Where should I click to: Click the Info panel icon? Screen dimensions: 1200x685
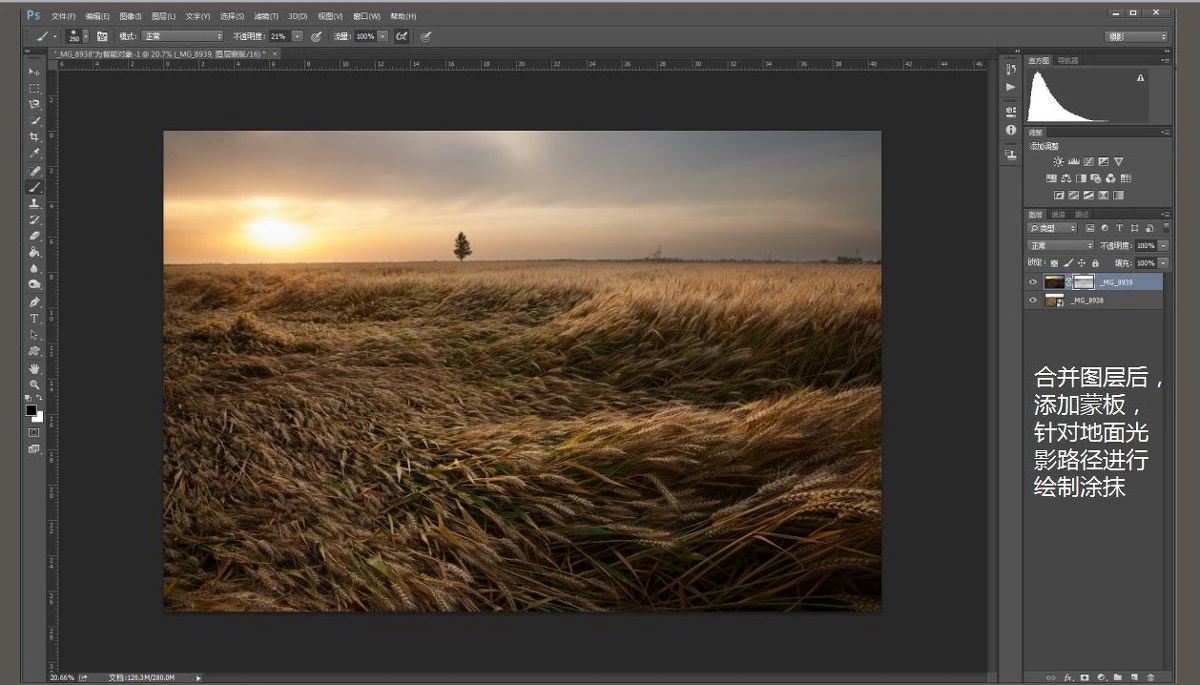pos(1010,130)
